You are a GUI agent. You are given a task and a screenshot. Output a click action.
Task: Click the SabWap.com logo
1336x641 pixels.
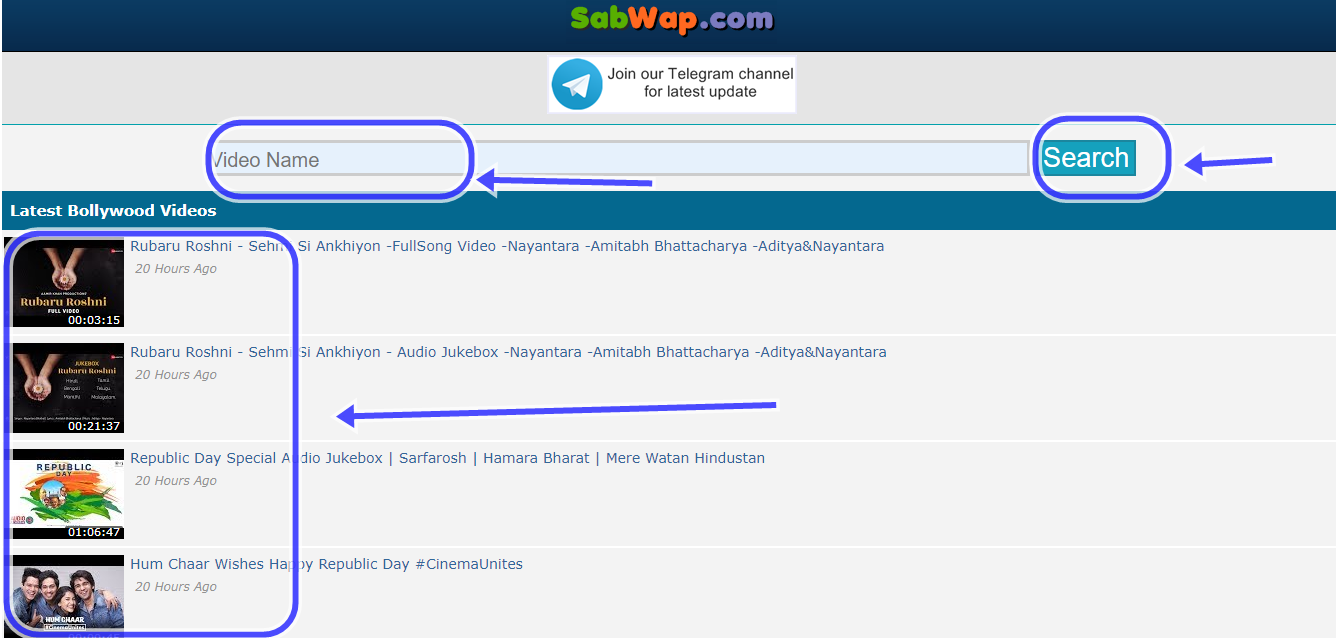tap(671, 18)
